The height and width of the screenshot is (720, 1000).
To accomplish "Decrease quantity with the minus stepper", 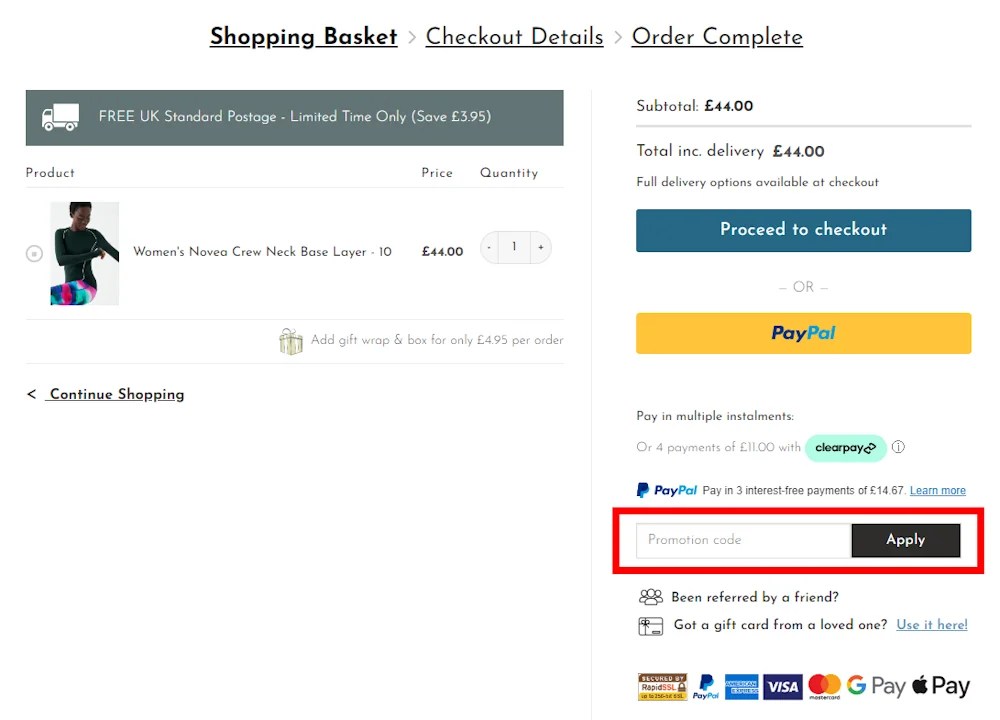I will pyautogui.click(x=489, y=247).
